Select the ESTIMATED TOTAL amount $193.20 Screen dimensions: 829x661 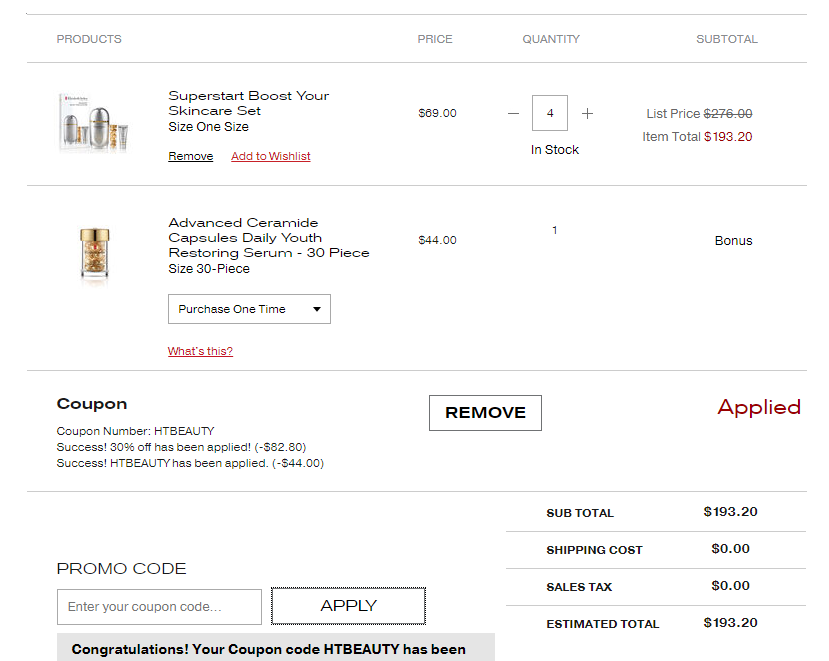[x=730, y=622]
